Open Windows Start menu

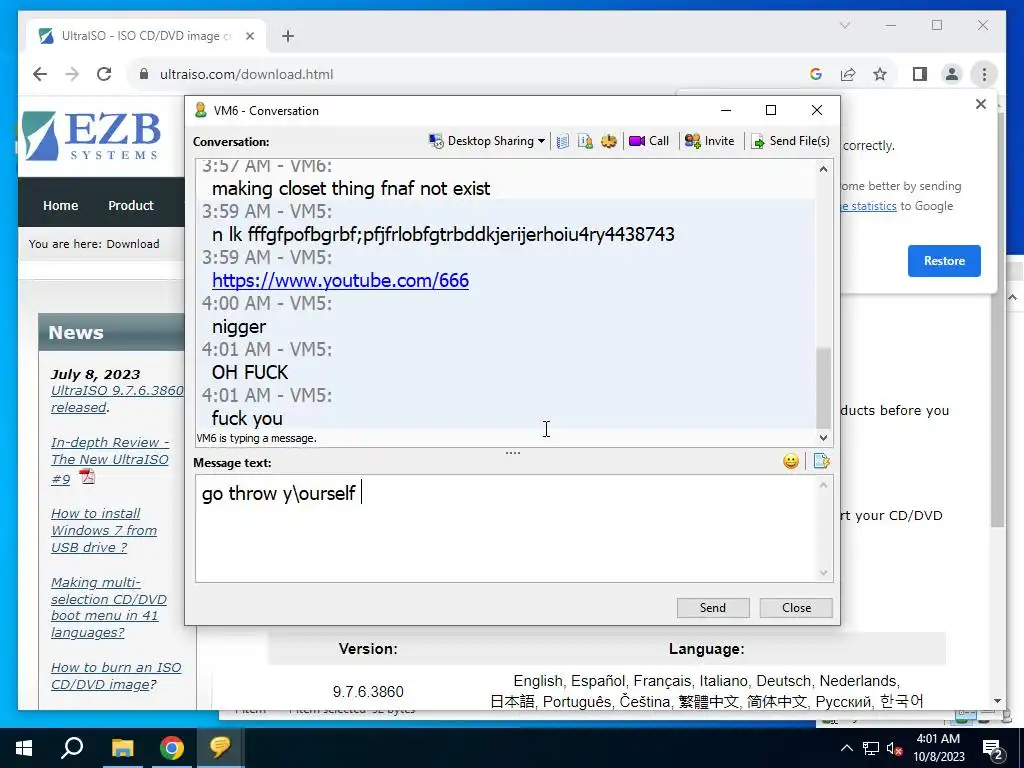24,748
